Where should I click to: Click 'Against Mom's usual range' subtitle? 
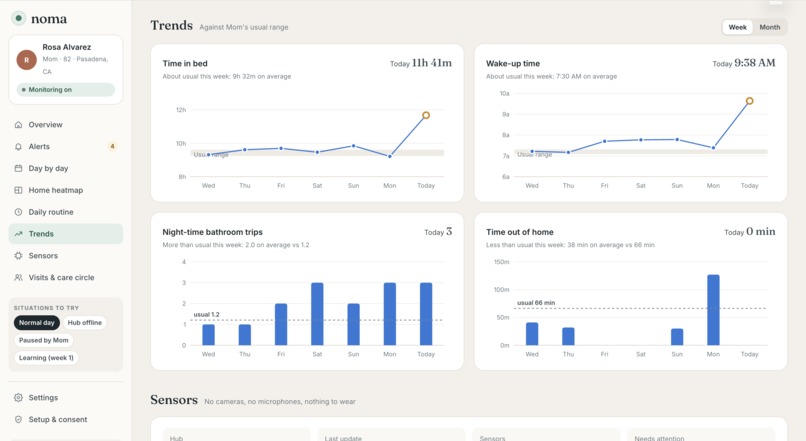tap(244, 27)
